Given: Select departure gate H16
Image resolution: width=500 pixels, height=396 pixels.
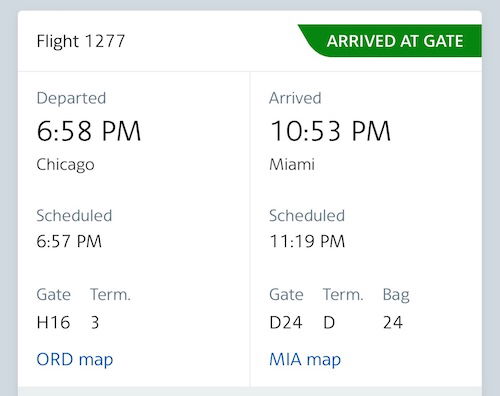Looking at the screenshot, I should point(53,322).
